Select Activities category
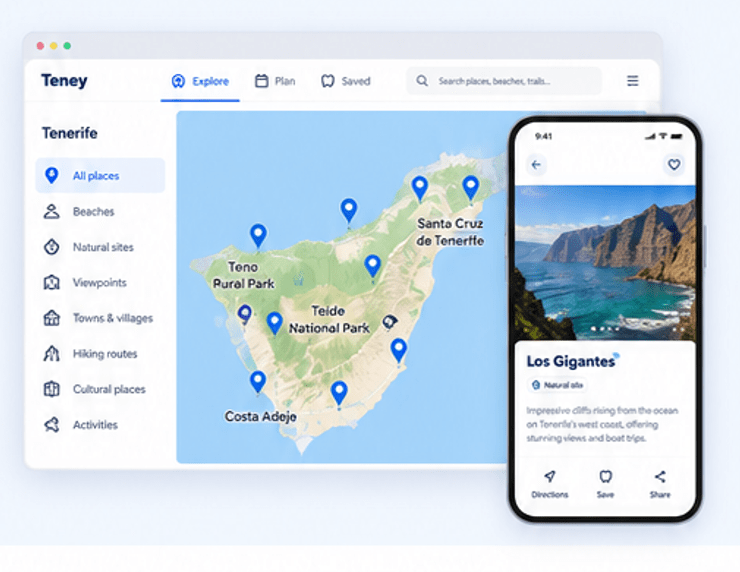This screenshot has width=740, height=572. (100, 425)
